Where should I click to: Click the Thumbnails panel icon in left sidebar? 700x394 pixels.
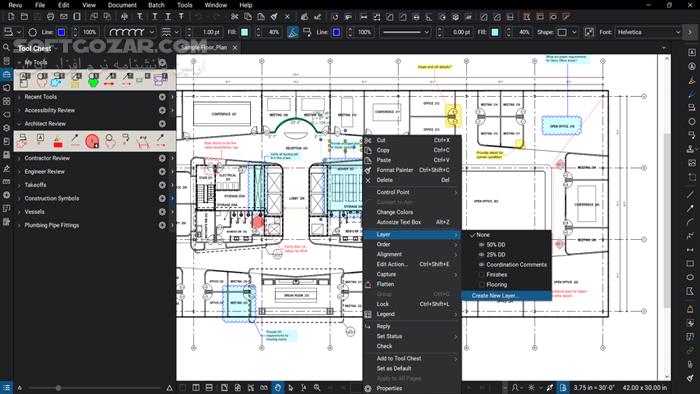pyautogui.click(x=6, y=101)
